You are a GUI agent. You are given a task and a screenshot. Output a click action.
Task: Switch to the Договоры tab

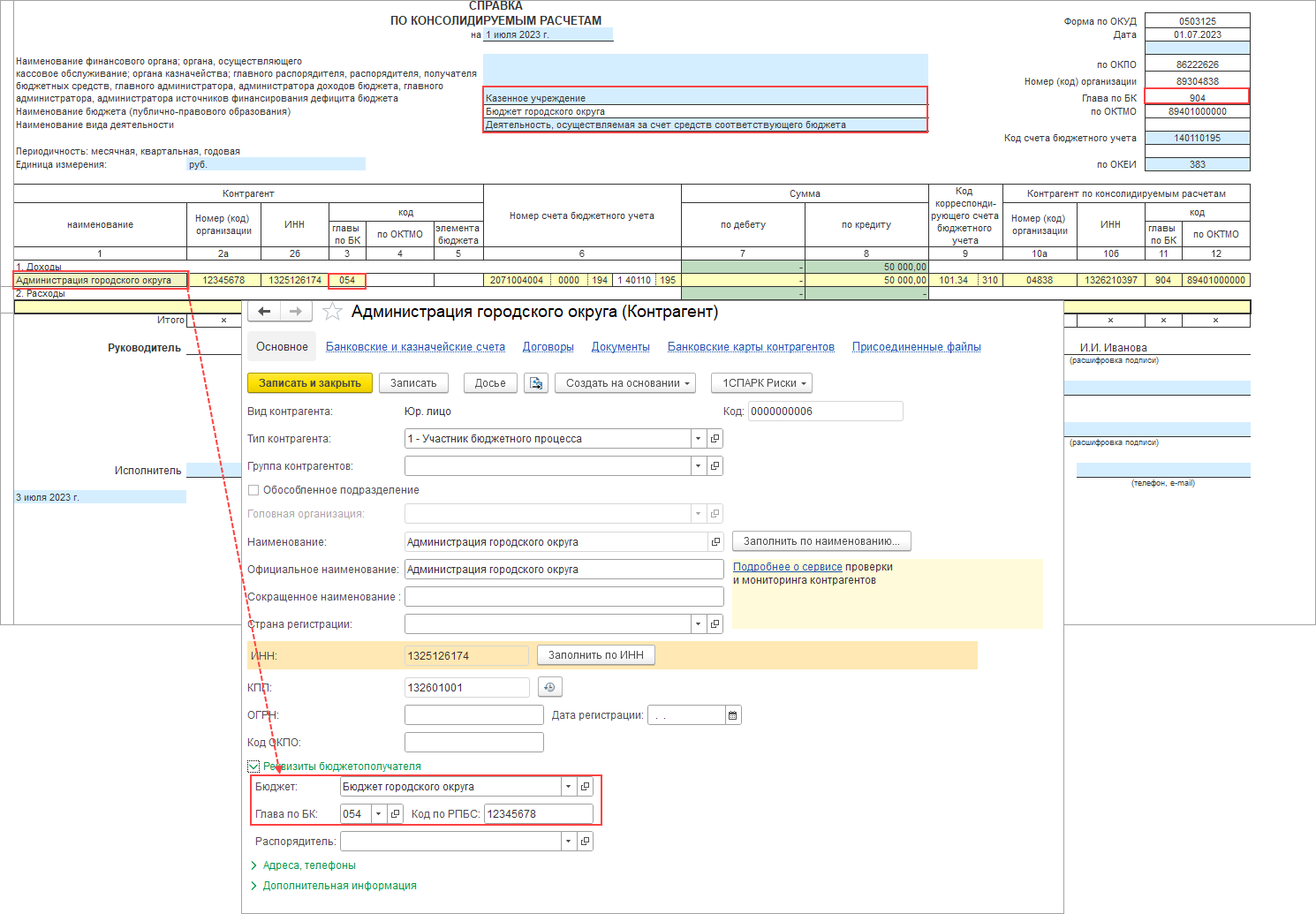pyautogui.click(x=548, y=347)
